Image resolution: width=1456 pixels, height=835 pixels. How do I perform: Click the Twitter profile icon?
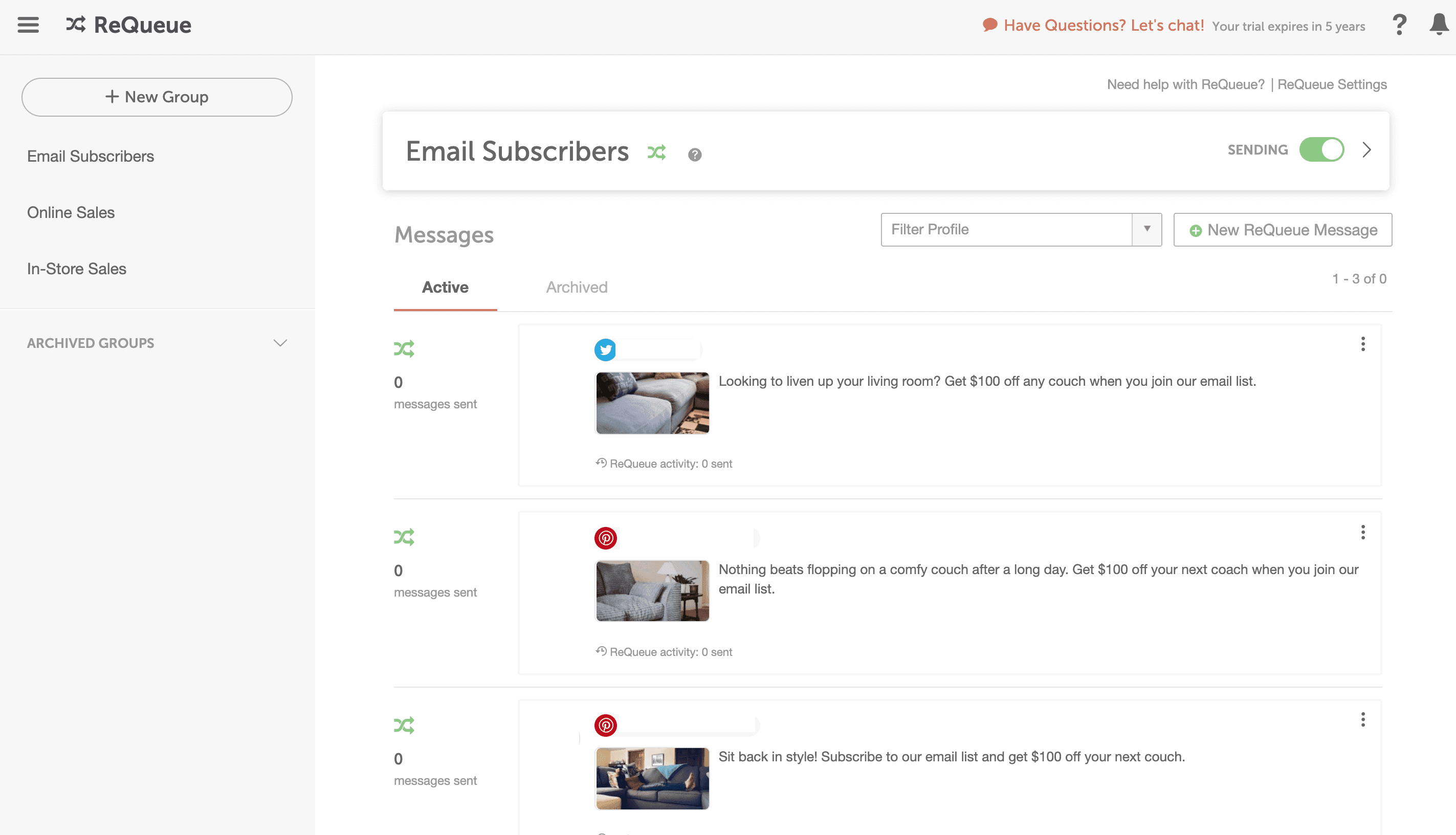pyautogui.click(x=605, y=349)
